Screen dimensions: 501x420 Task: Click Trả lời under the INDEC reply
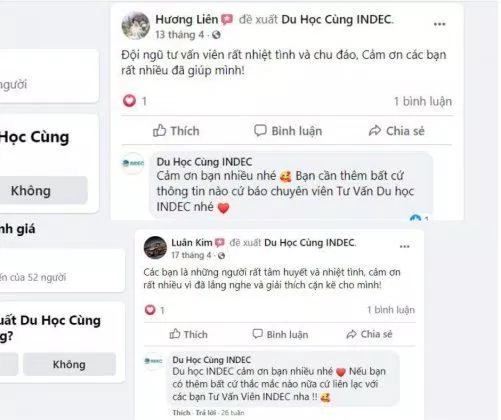(x=206, y=413)
